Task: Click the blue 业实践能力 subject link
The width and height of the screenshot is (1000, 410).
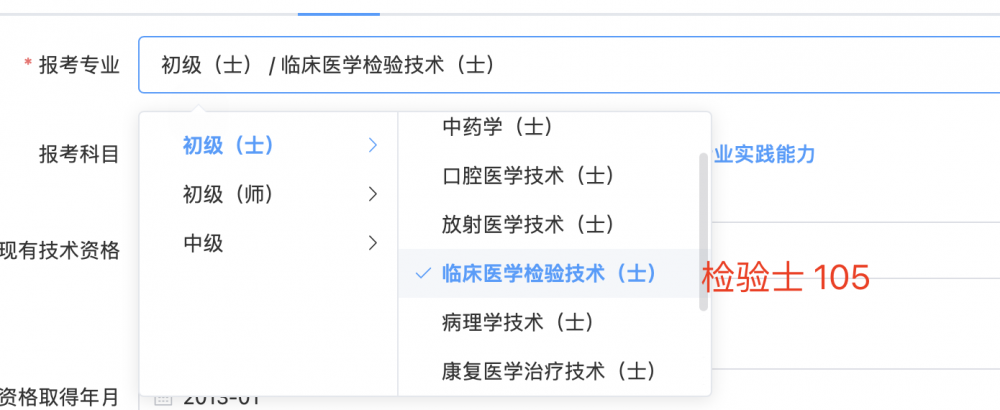Action: click(764, 154)
